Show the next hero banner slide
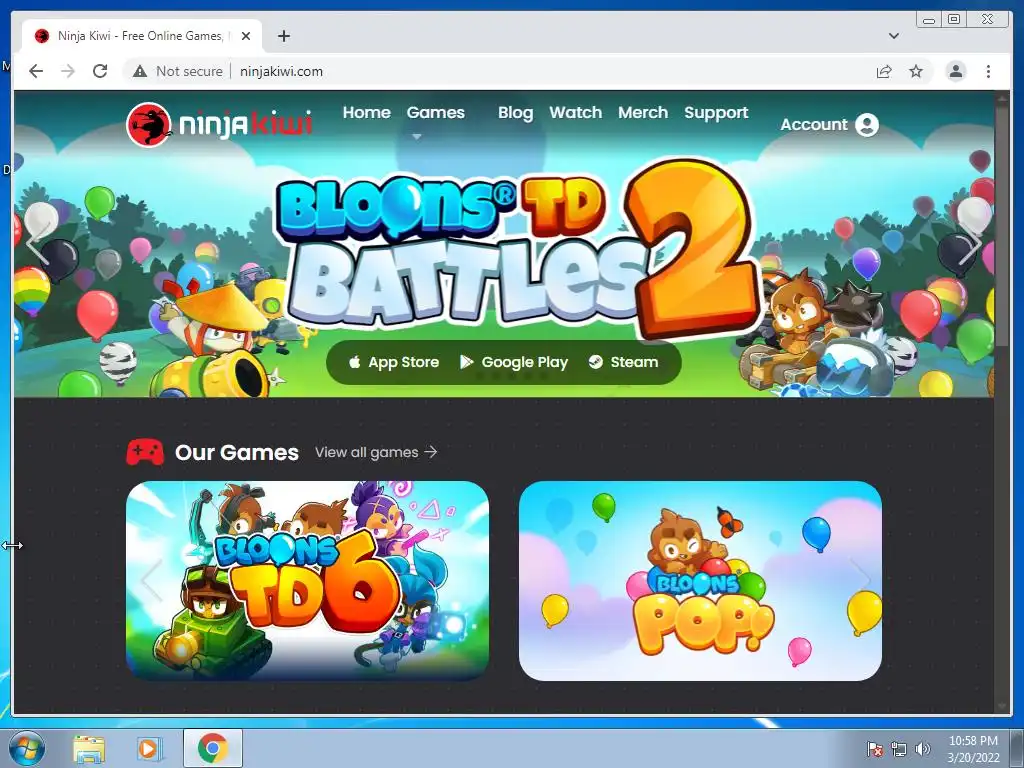The height and width of the screenshot is (768, 1024). (969, 244)
